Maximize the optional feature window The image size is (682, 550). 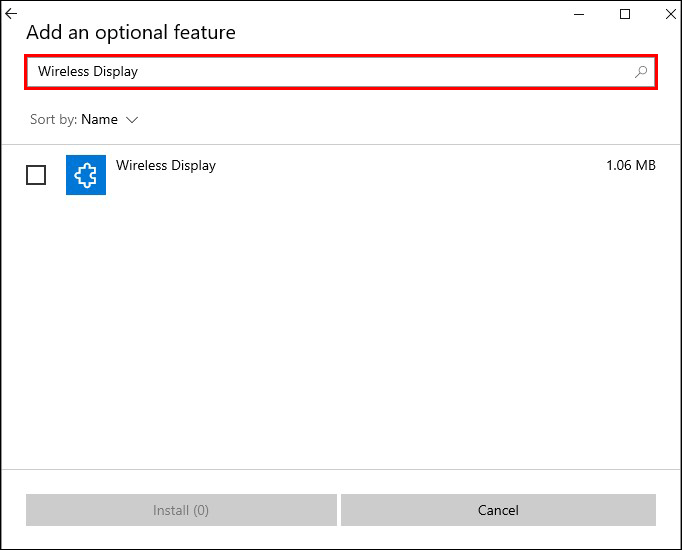click(x=625, y=14)
